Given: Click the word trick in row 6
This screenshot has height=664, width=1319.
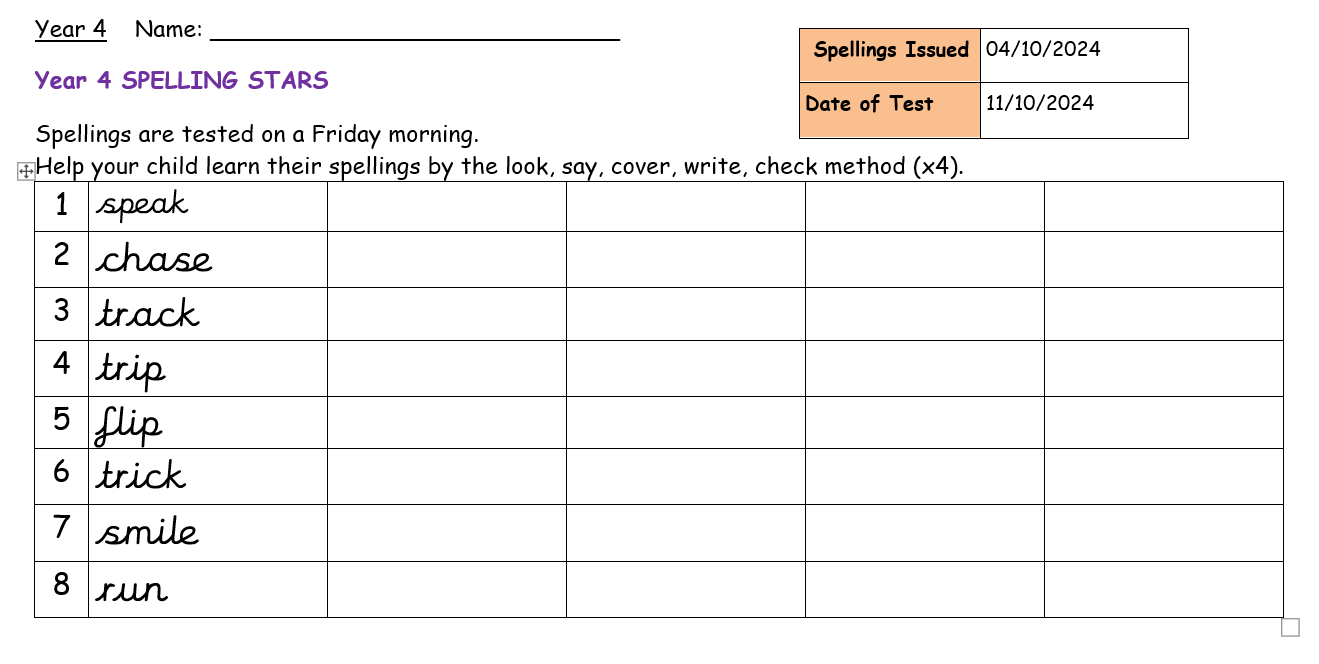Looking at the screenshot, I should (141, 474).
